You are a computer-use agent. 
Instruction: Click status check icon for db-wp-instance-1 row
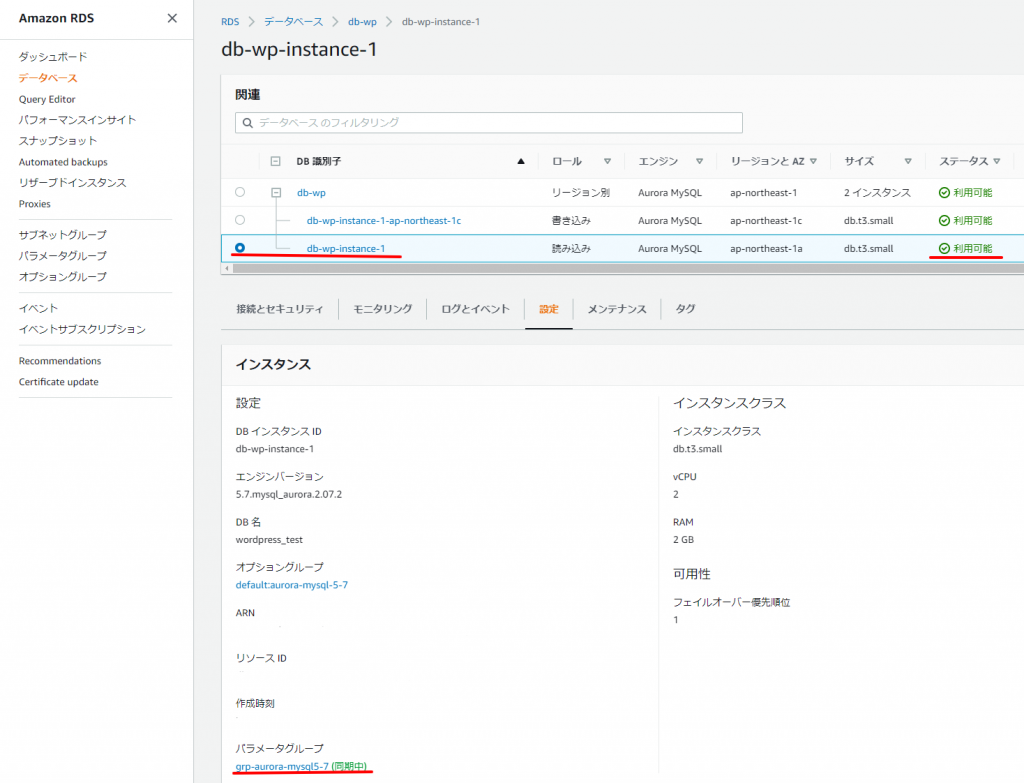944,248
